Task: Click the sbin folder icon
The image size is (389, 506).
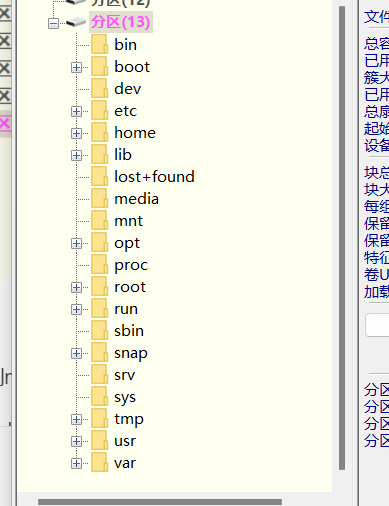Action: [100, 330]
